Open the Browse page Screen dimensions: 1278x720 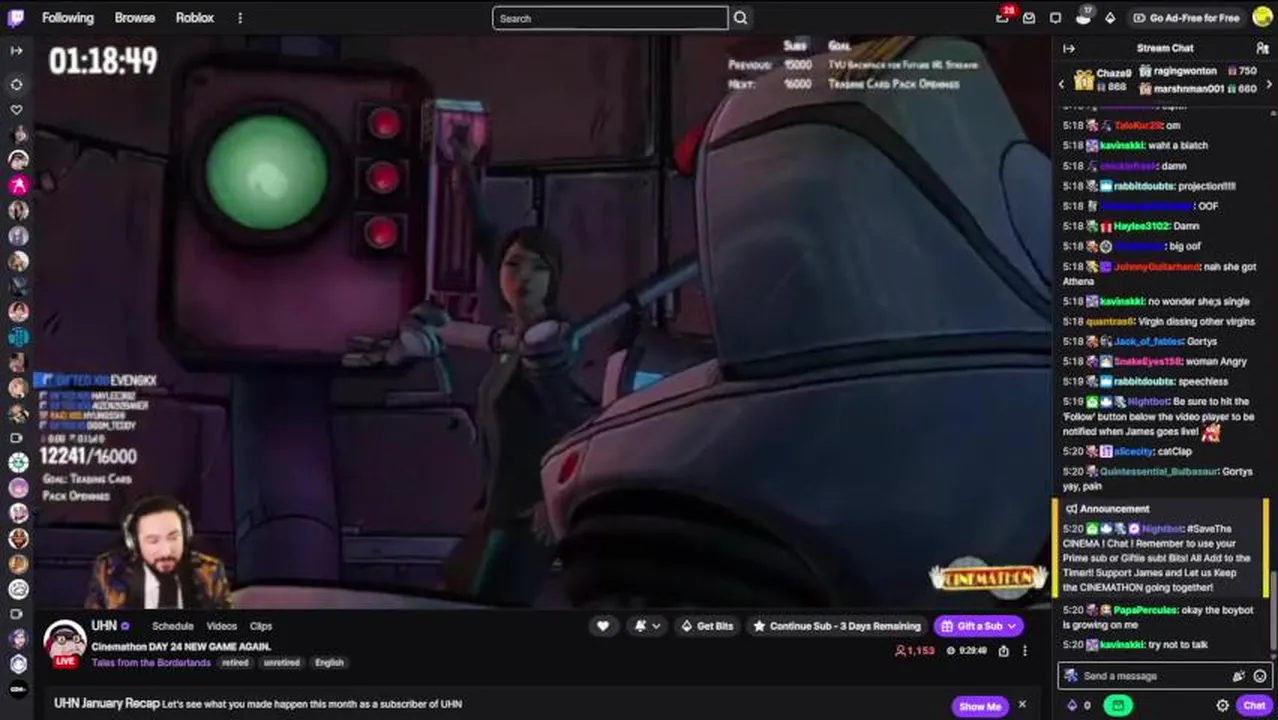tap(134, 18)
